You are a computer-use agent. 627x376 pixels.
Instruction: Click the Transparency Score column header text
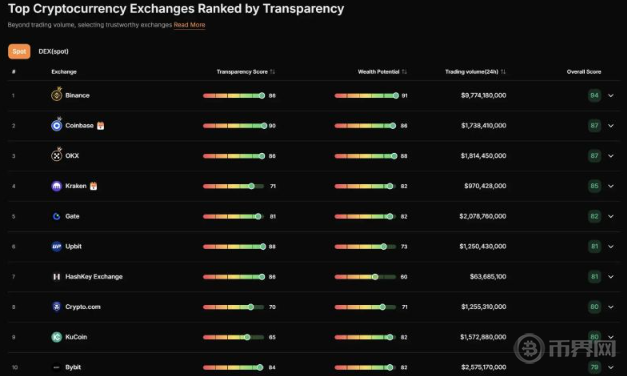[242, 72]
